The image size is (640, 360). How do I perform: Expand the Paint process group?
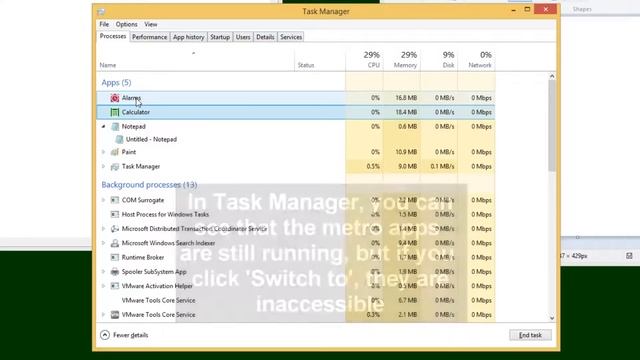pyautogui.click(x=104, y=152)
